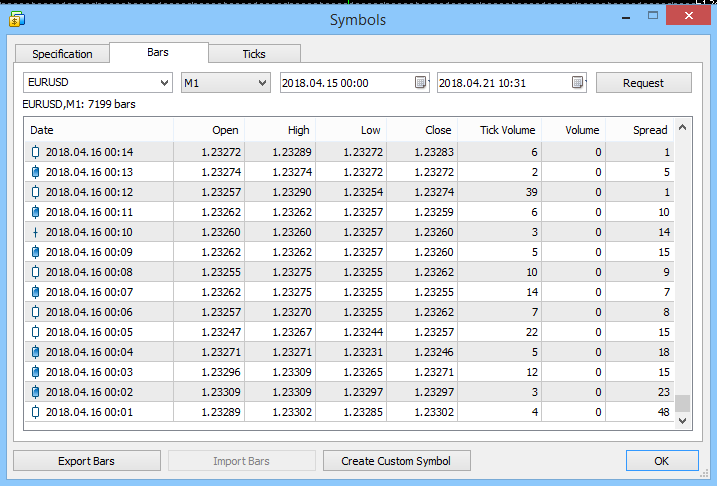Click the table scrollbar thumb
The height and width of the screenshot is (486, 717).
pos(683,403)
